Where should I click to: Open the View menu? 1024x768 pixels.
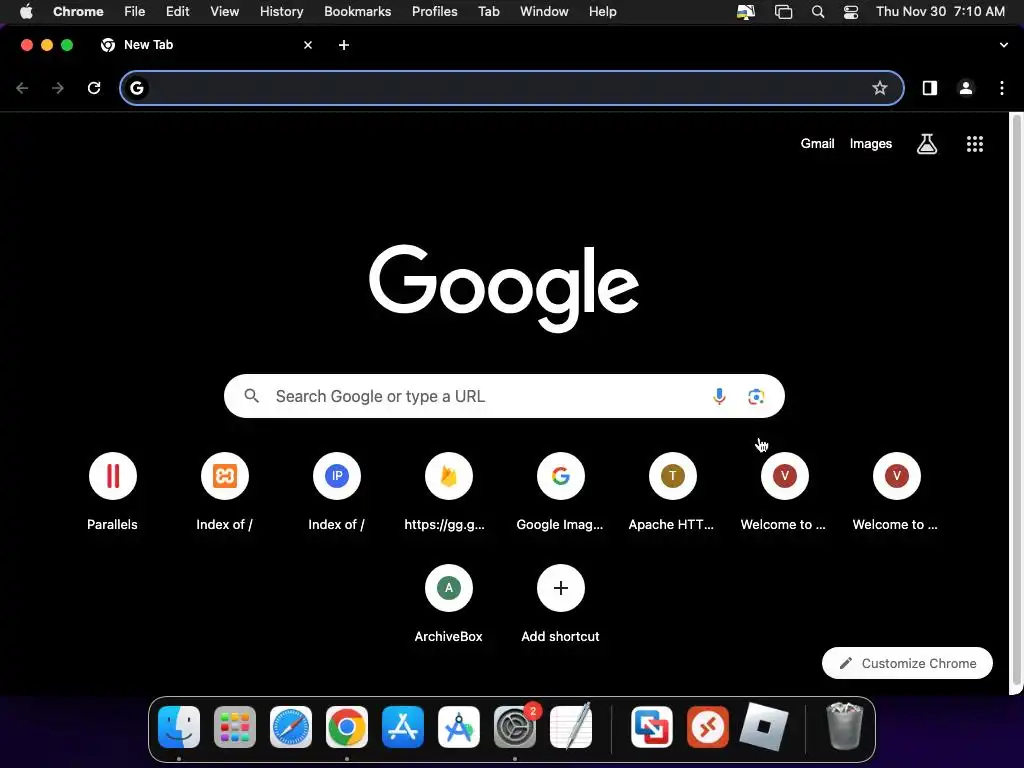coord(225,12)
